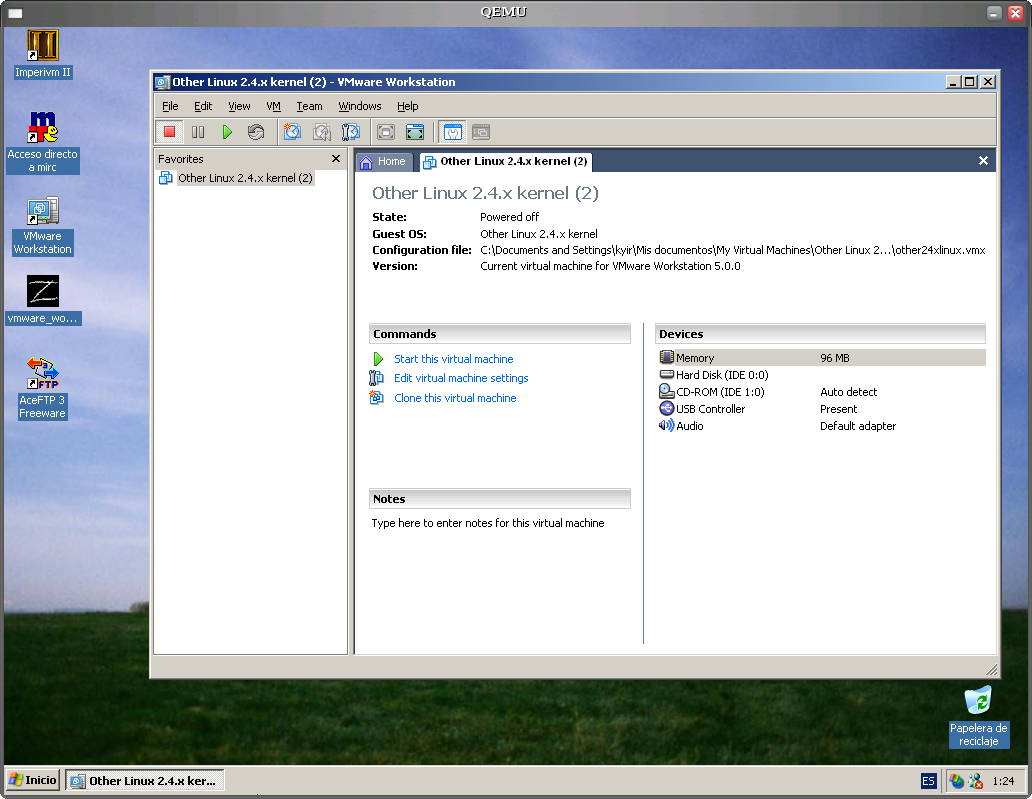Screen dimensions: 1032x799
Task: Click the VM icon in Favorites list
Action: click(166, 178)
